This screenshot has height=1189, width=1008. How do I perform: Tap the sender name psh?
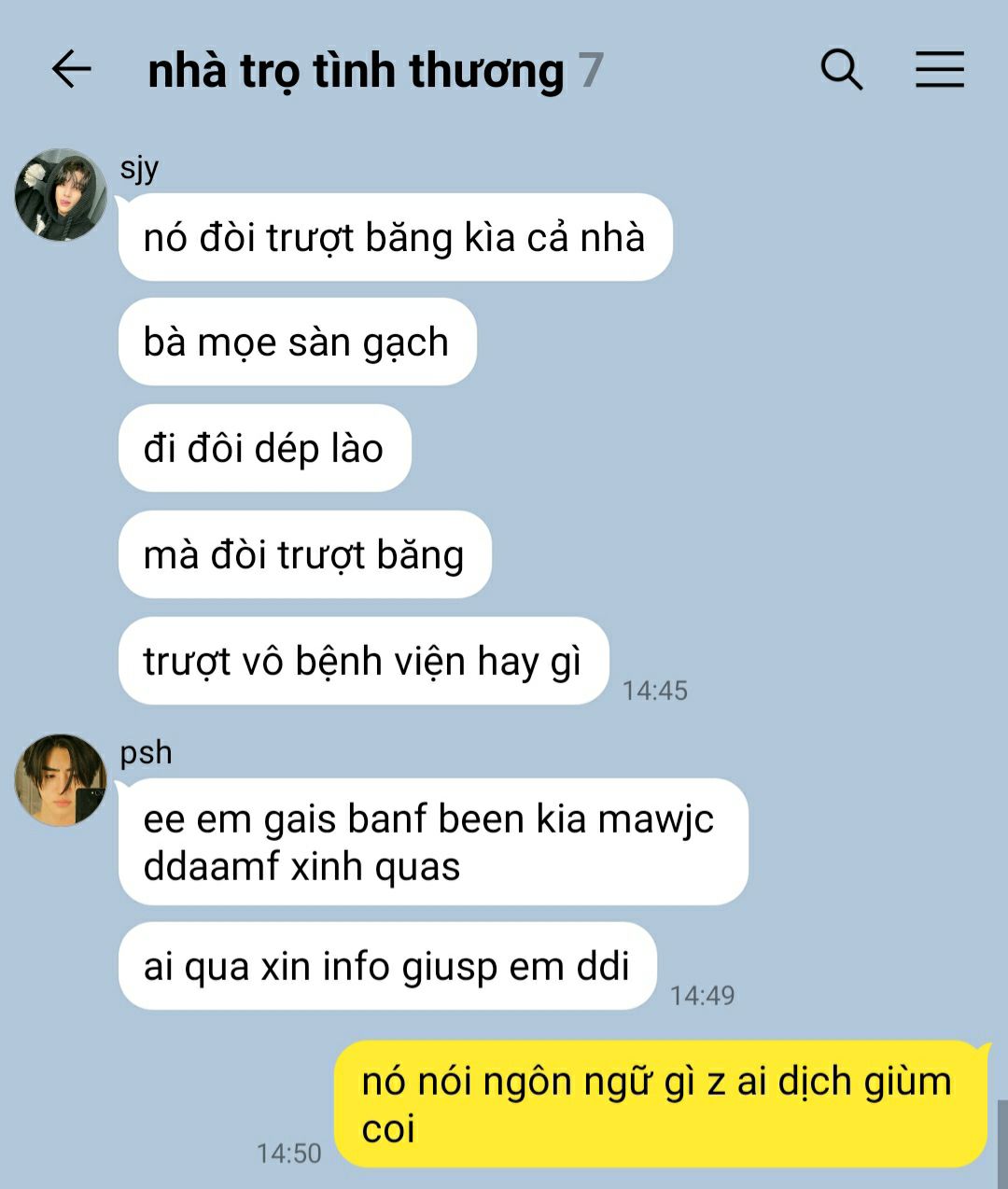pyautogui.click(x=146, y=752)
